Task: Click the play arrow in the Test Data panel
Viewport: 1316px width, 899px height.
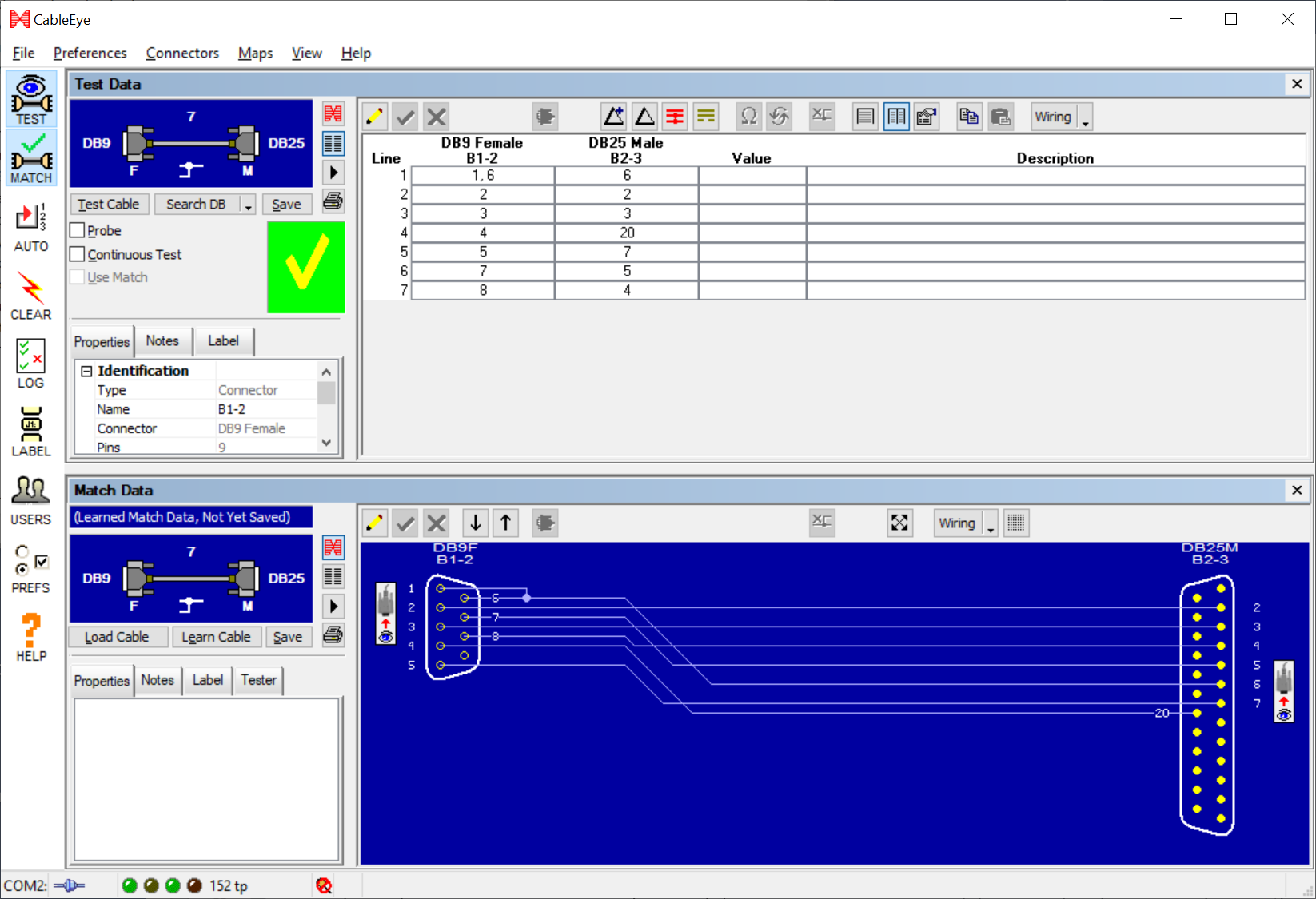Action: pyautogui.click(x=333, y=173)
